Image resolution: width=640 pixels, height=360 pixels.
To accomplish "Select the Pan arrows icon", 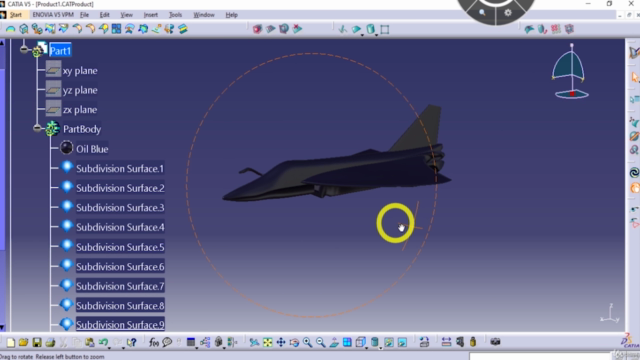I will click(x=281, y=342).
